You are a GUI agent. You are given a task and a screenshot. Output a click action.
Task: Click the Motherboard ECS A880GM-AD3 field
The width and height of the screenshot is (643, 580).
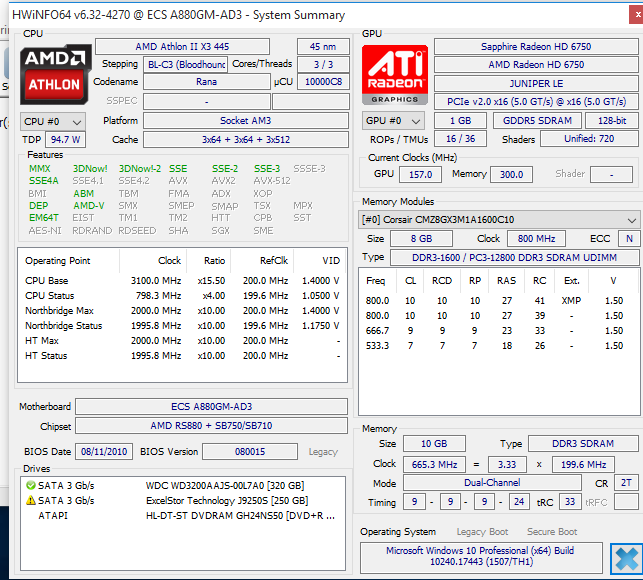(212, 406)
